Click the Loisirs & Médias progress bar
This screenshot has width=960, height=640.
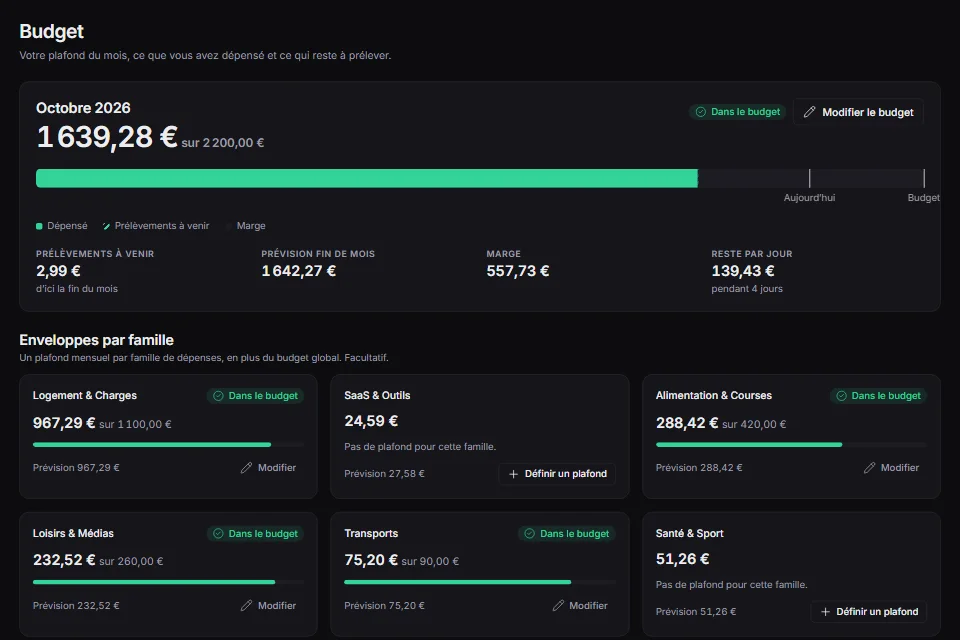pyautogui.click(x=168, y=582)
